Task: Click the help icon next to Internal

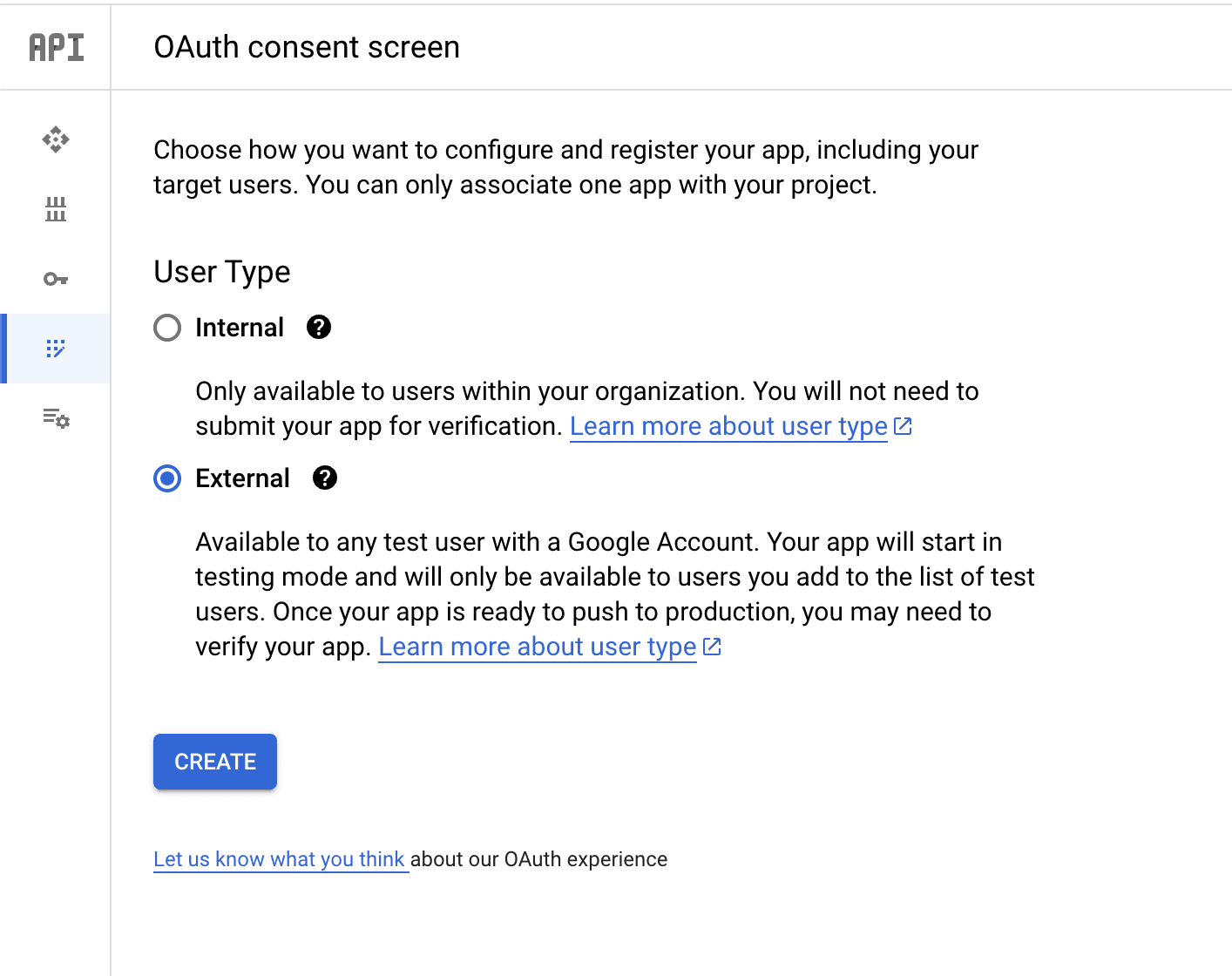Action: point(319,327)
